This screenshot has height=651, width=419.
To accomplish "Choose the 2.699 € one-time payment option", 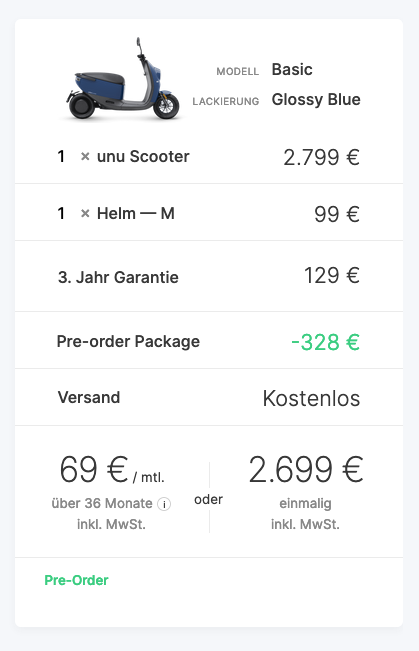I will click(x=306, y=492).
